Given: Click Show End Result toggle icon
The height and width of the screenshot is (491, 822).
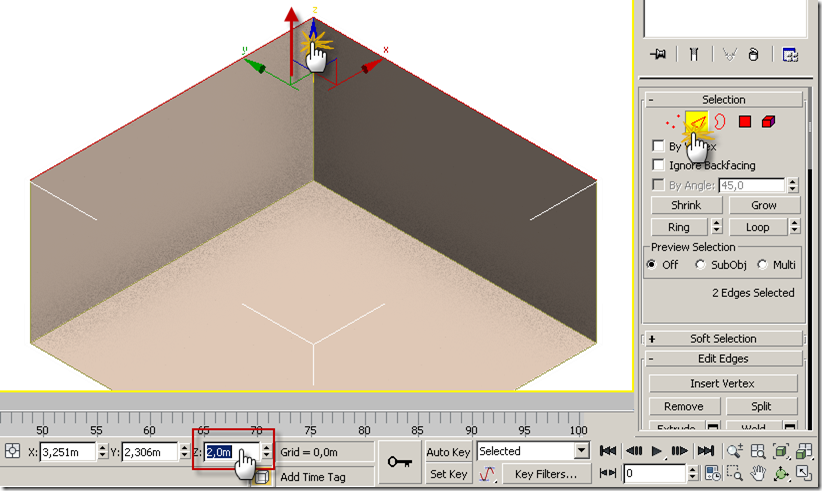Looking at the screenshot, I should pyautogui.click(x=694, y=54).
